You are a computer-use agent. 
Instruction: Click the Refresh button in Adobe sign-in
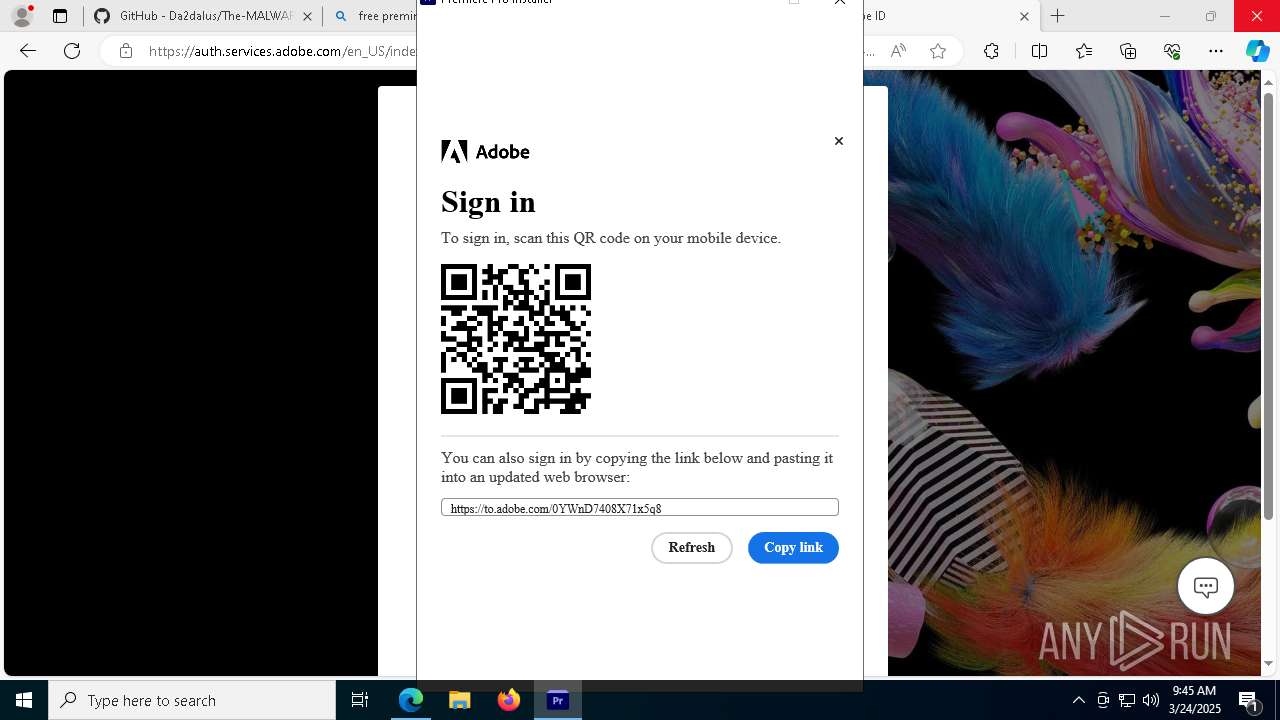691,548
